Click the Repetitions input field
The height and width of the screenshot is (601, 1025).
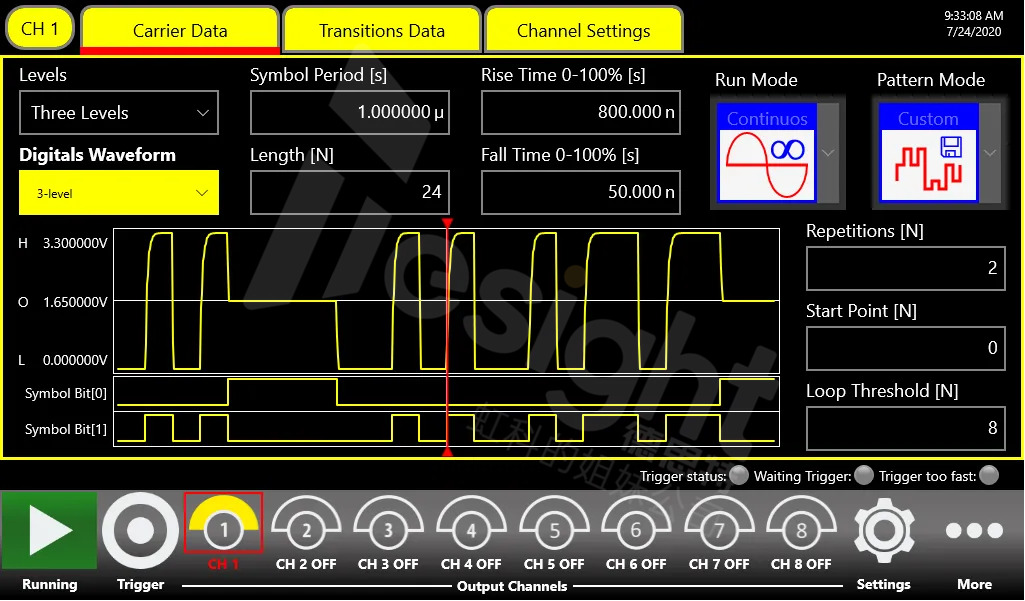[x=905, y=268]
